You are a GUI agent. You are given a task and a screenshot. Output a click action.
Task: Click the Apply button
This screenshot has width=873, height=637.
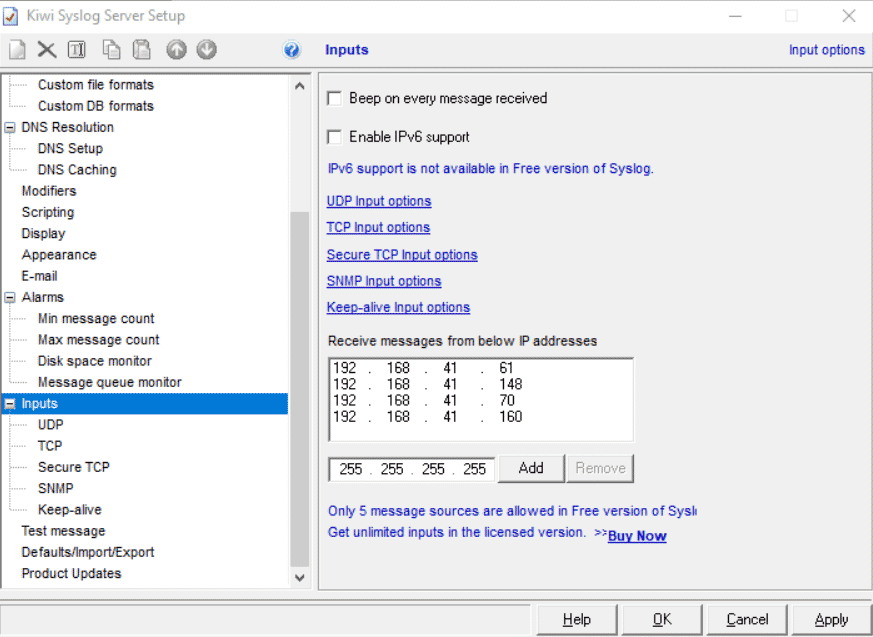tap(830, 620)
